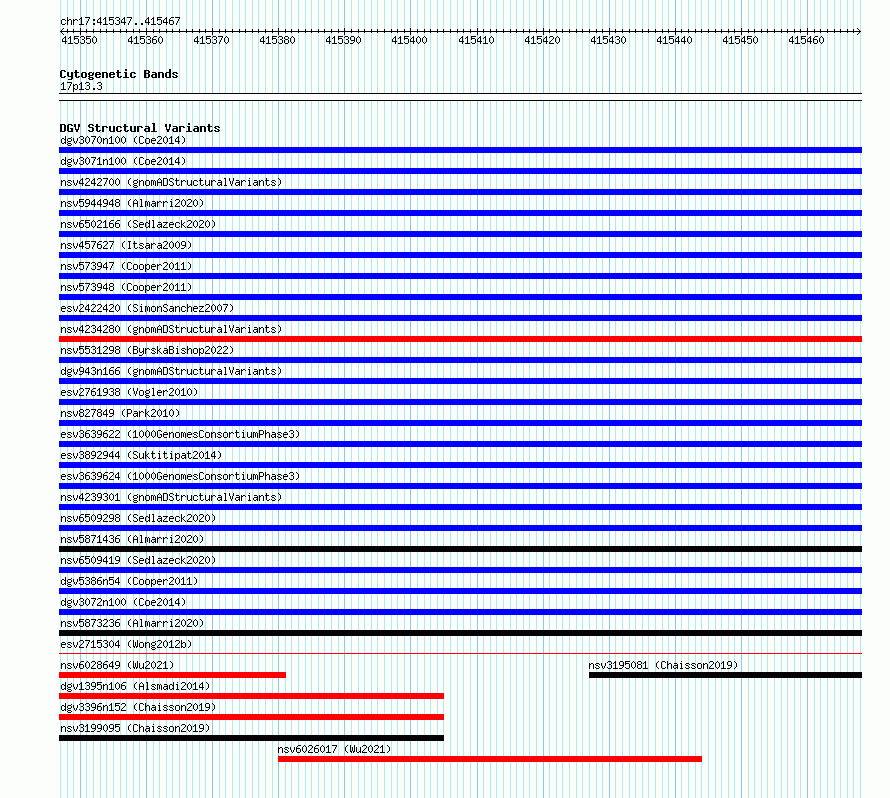Viewport: 890px width, 798px height.
Task: Select the blue bar under dgv5386n54
Action: [x=460, y=591]
